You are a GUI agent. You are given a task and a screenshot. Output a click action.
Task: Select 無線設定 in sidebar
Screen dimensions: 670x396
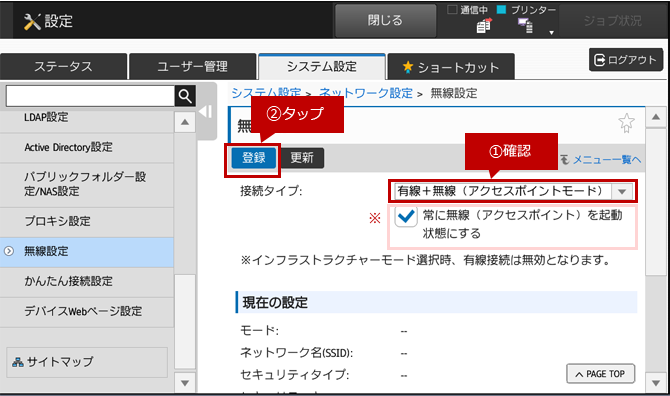tap(87, 251)
